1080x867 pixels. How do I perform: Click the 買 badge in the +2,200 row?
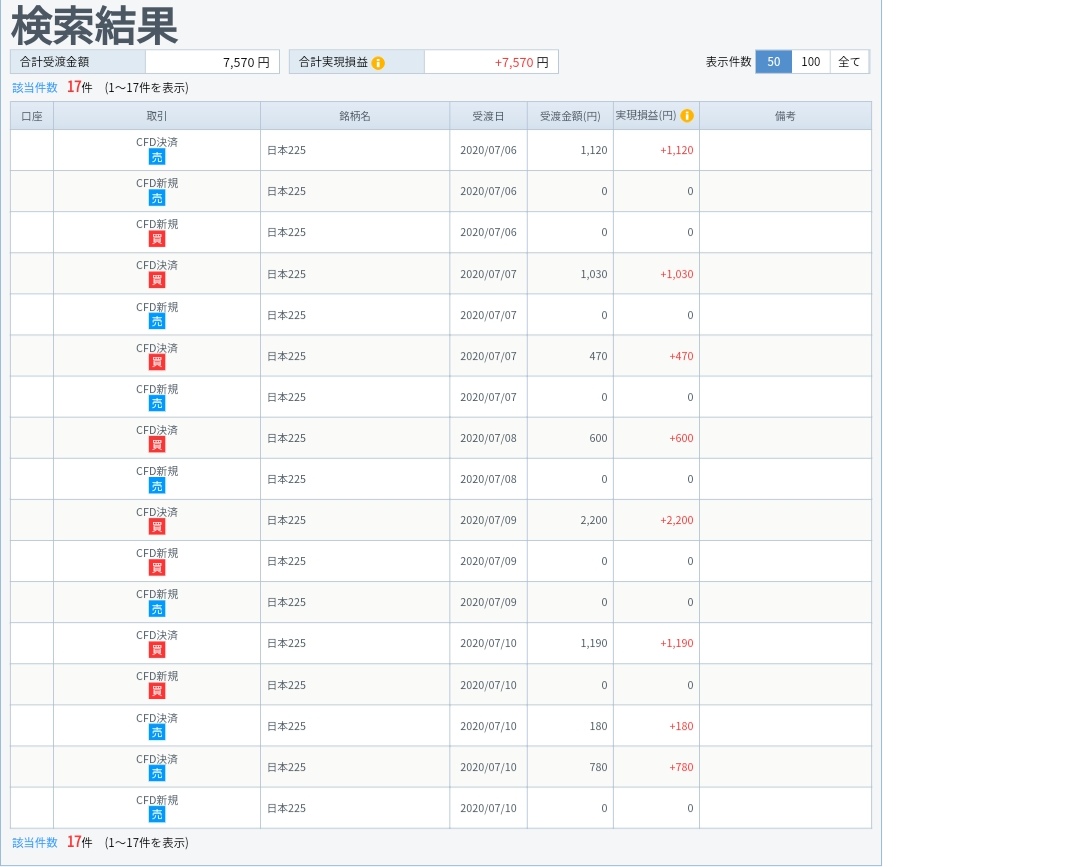157,527
